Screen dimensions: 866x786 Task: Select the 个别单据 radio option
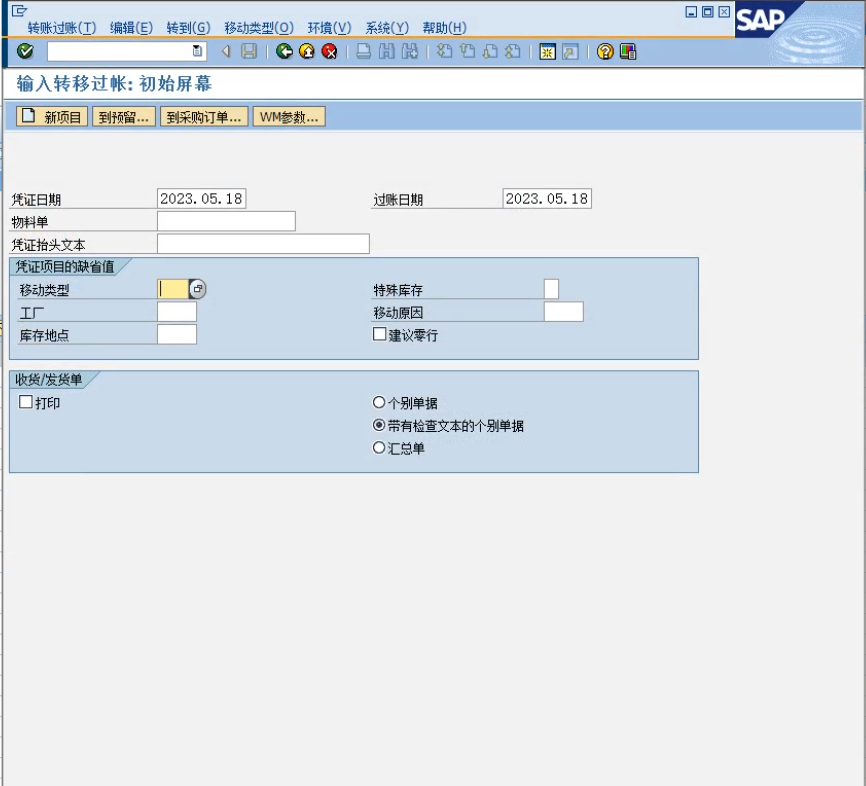point(379,402)
